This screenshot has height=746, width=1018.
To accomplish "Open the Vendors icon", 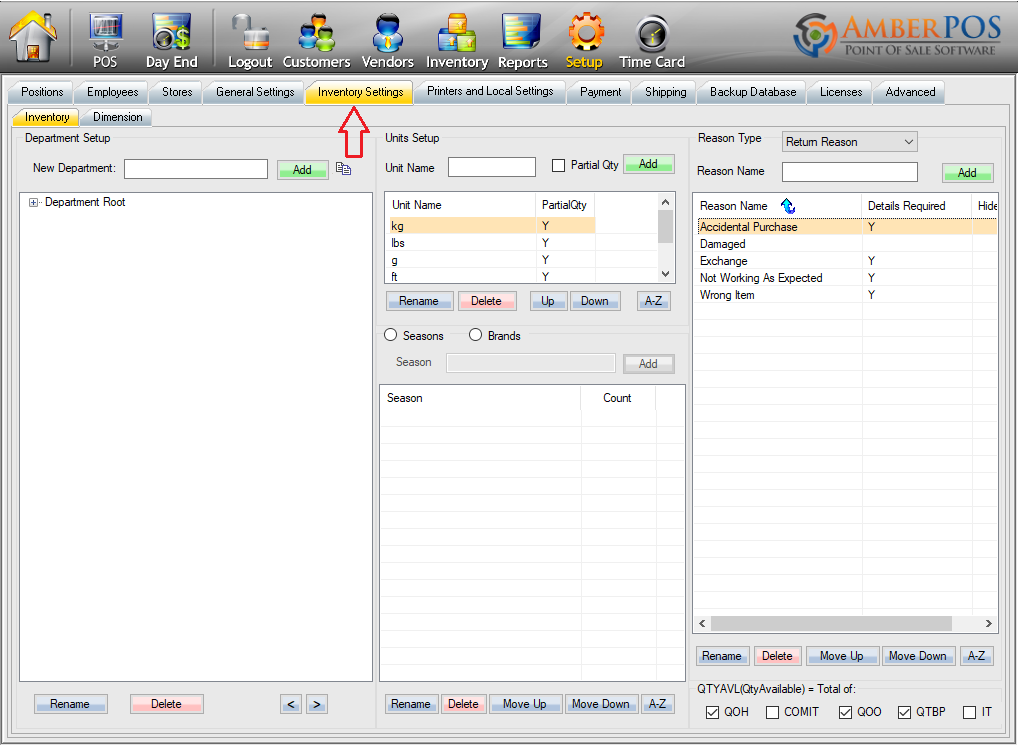I will [x=388, y=40].
